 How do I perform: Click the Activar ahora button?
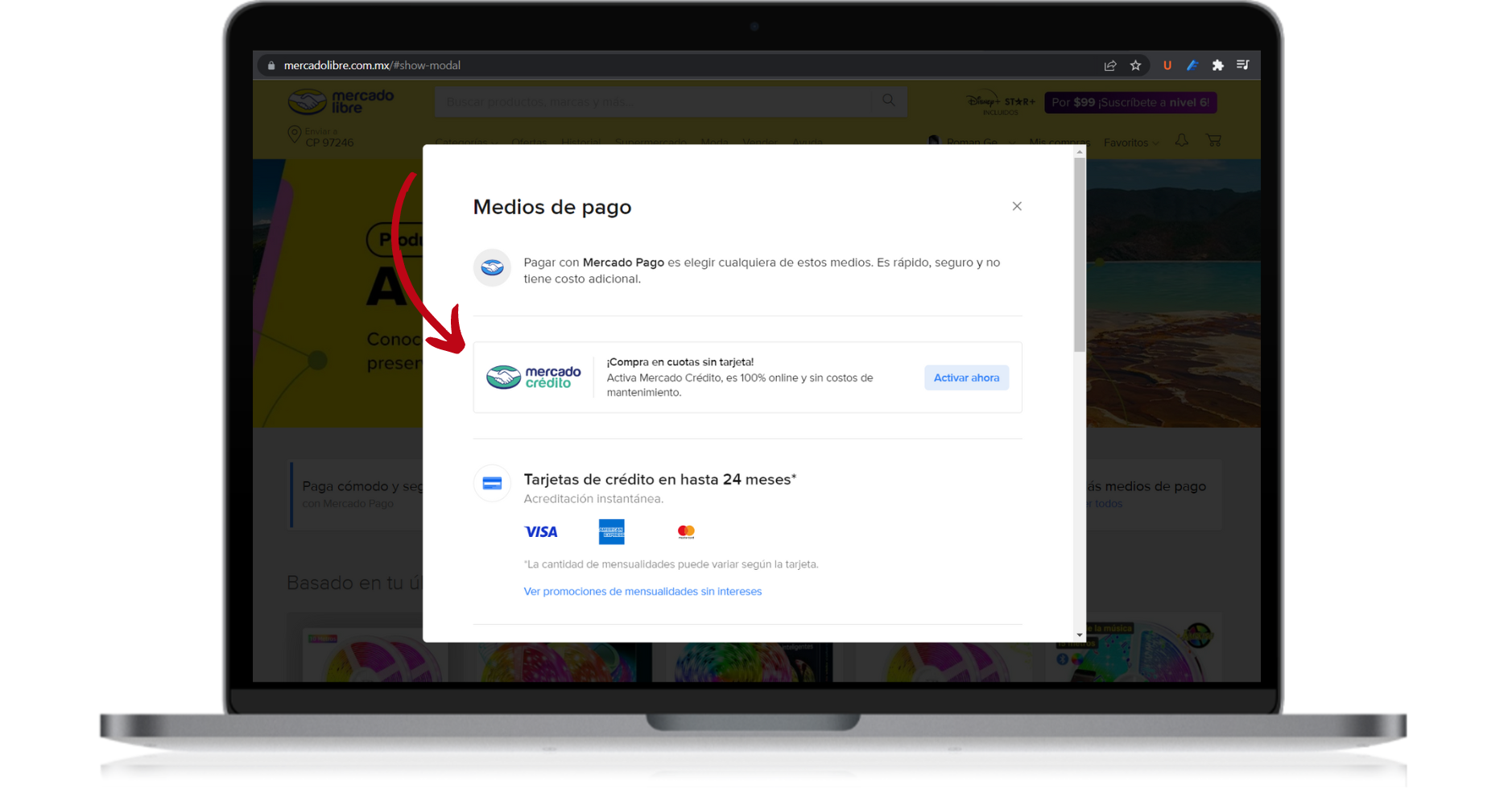[966, 377]
